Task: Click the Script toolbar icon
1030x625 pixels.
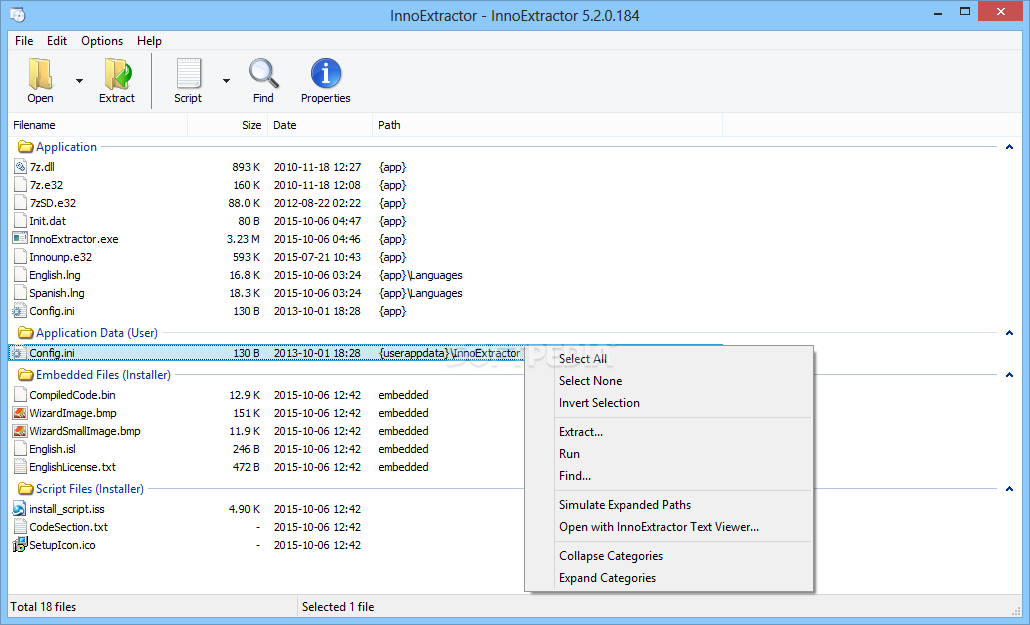Action: click(188, 74)
